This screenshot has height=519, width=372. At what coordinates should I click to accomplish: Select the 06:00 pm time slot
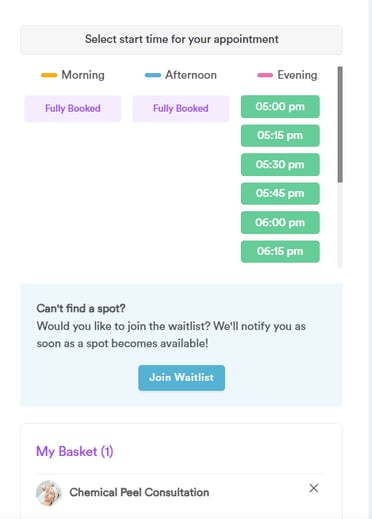point(280,222)
